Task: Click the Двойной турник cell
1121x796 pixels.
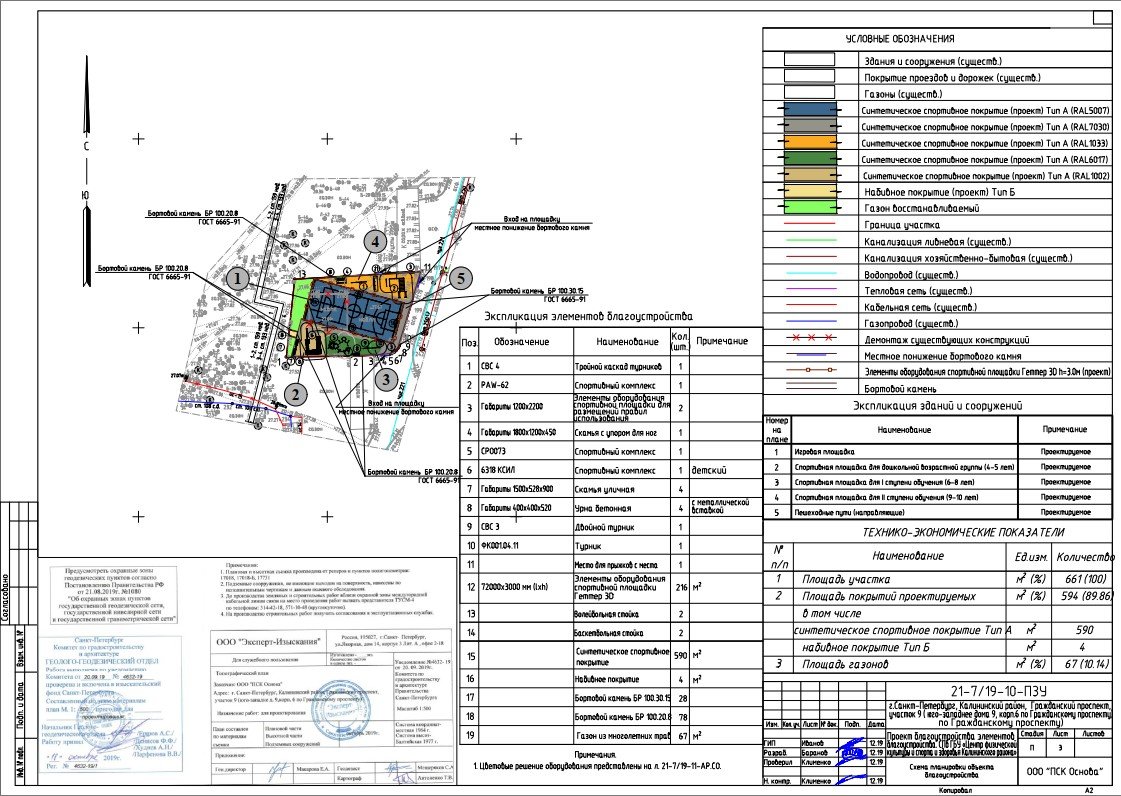Action: [621, 526]
